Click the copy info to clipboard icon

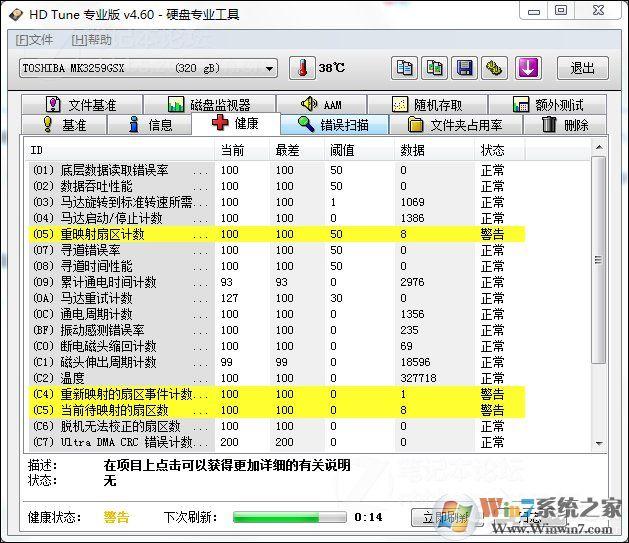(x=404, y=68)
